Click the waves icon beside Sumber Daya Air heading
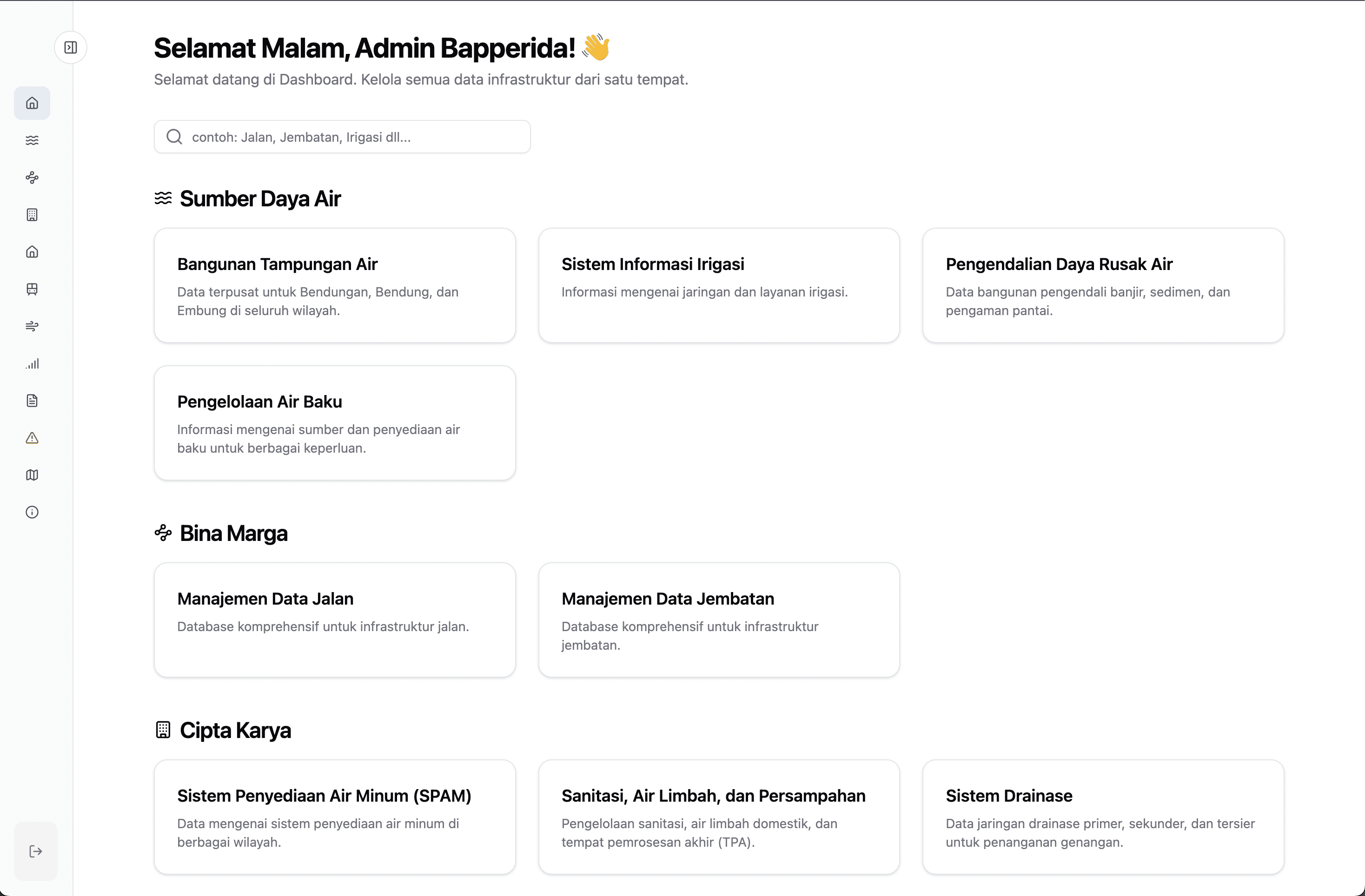Image resolution: width=1365 pixels, height=896 pixels. [x=164, y=198]
